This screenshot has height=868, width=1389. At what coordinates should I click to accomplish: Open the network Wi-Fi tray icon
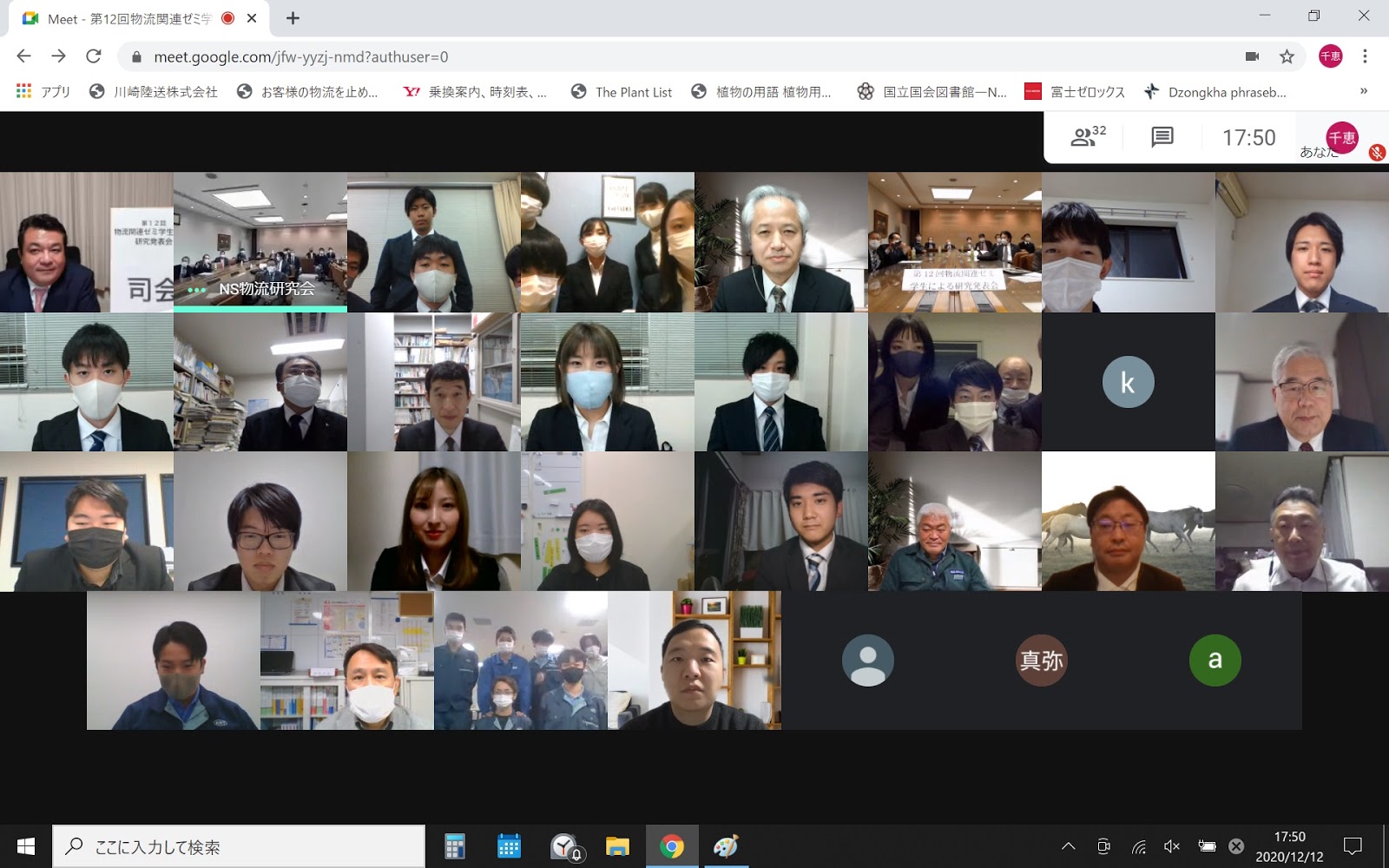tap(1138, 846)
